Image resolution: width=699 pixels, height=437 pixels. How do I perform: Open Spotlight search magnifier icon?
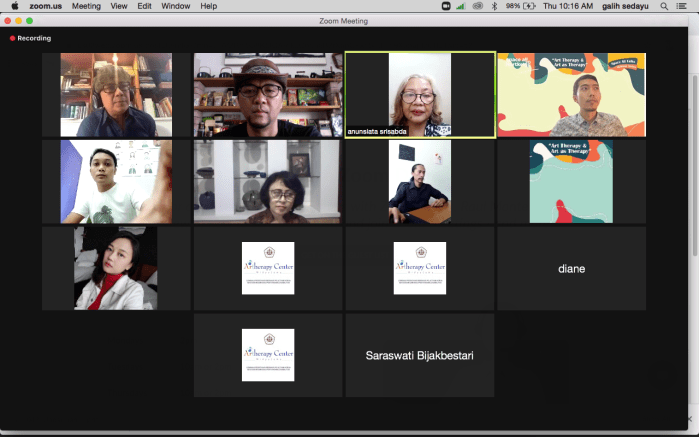[666, 6]
